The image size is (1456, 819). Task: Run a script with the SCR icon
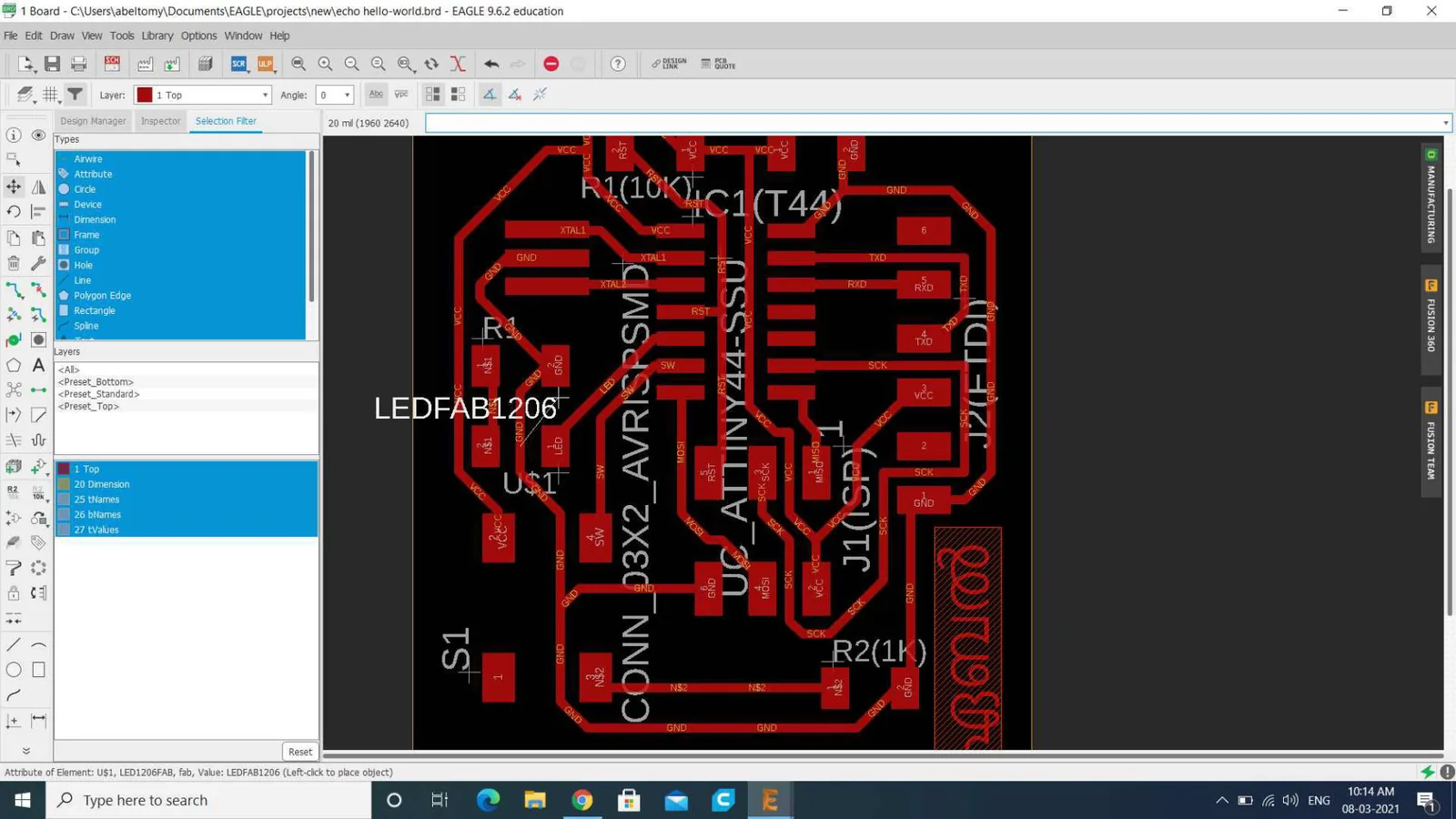[238, 64]
